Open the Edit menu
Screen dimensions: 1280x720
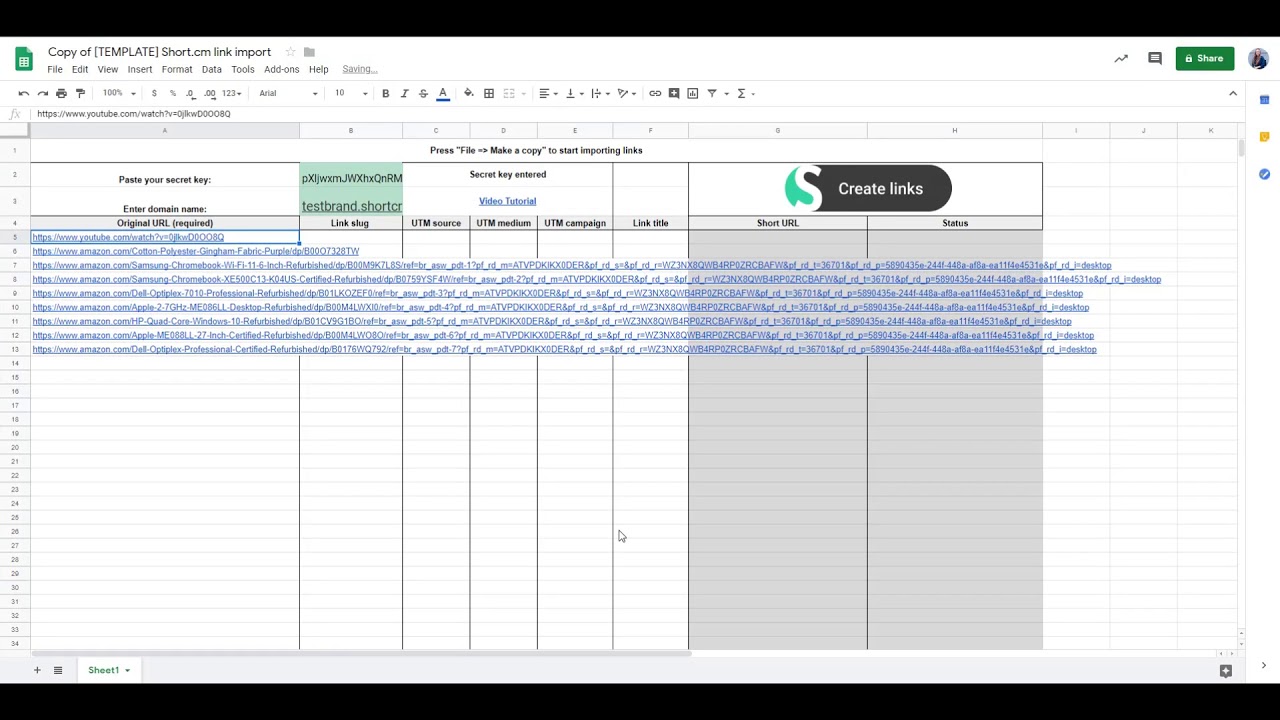(80, 69)
